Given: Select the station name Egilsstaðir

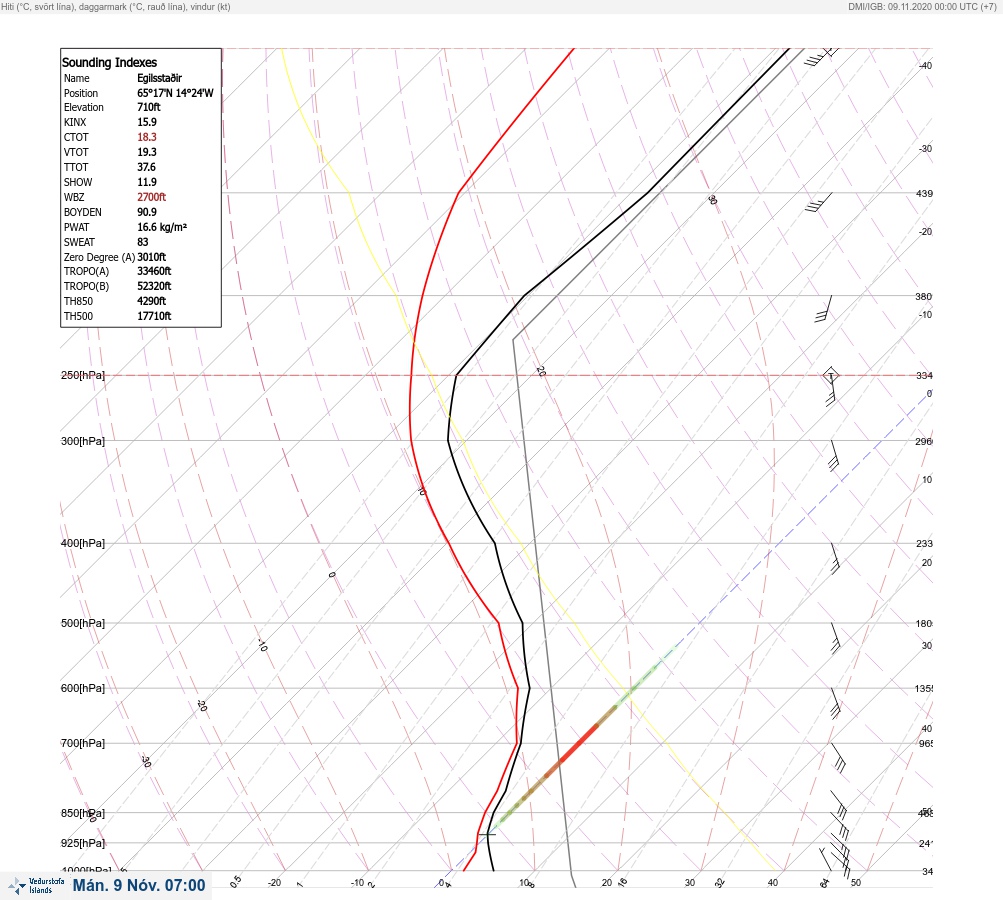Looking at the screenshot, I should pos(159,78).
